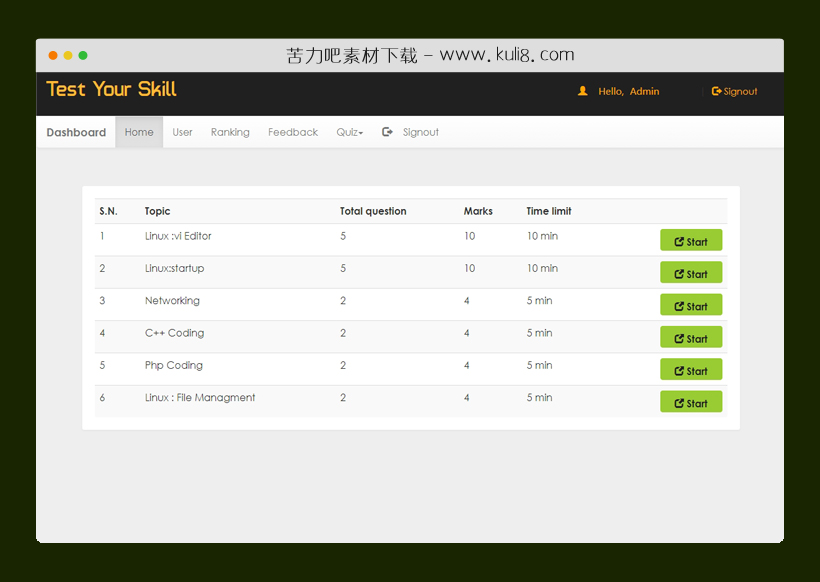The image size is (820, 582).
Task: Start the Networking quiz
Action: (x=690, y=306)
